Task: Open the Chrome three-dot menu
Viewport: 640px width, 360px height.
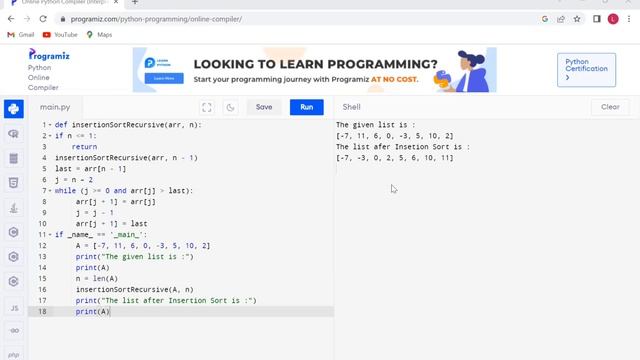Action: pos(629,19)
